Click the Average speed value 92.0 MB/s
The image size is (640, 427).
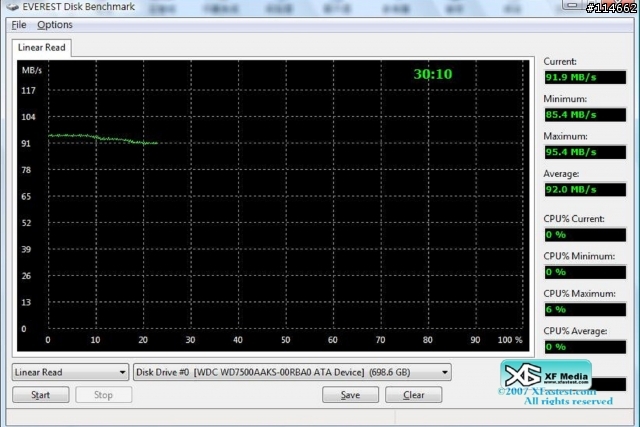585,189
